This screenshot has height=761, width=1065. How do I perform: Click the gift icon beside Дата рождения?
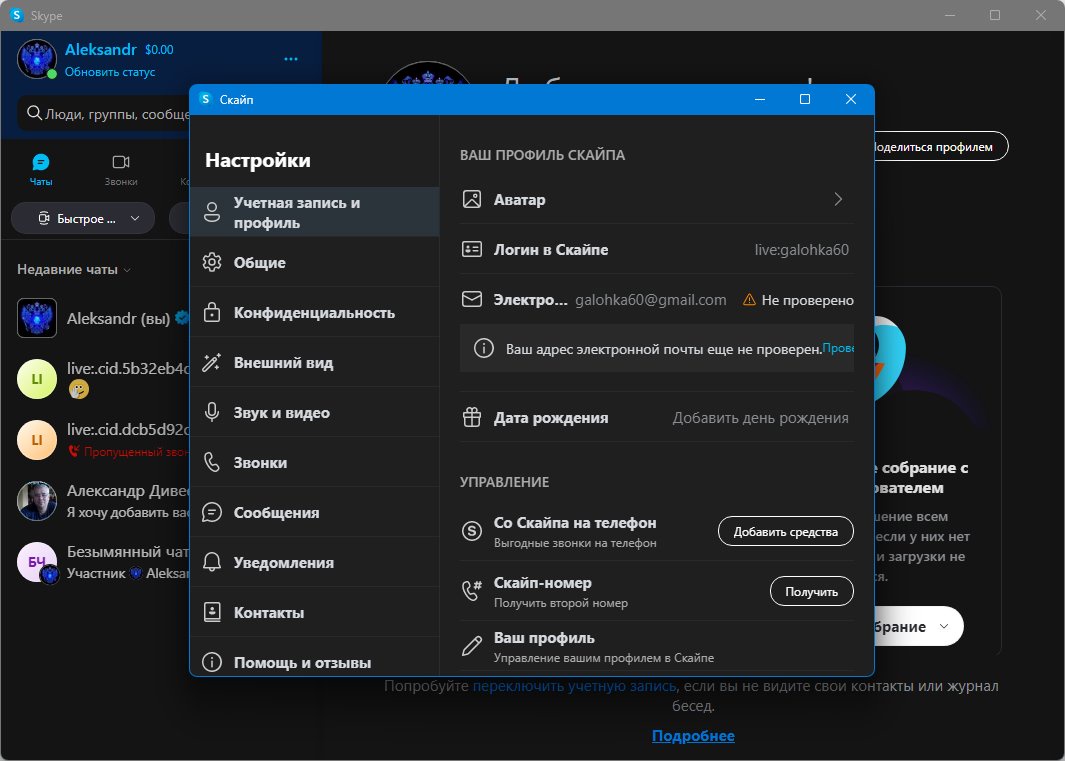point(471,417)
